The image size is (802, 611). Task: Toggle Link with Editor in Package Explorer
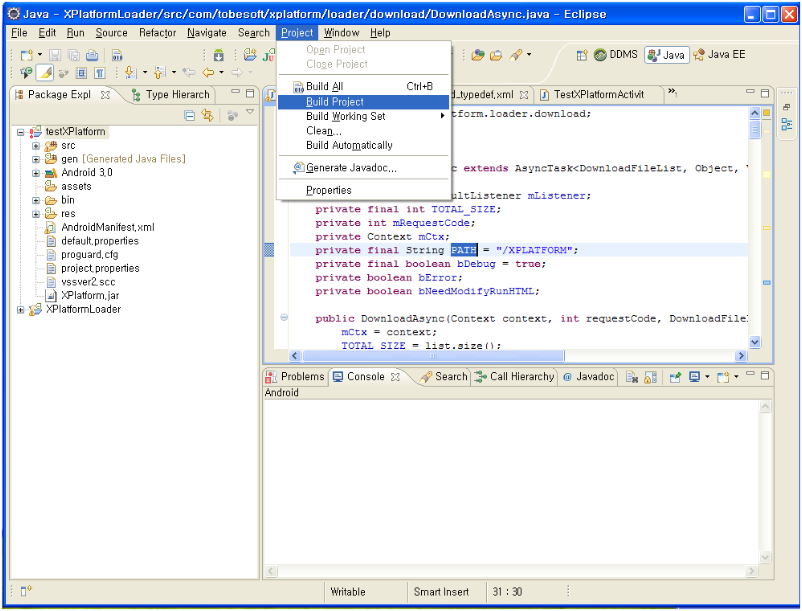(207, 116)
